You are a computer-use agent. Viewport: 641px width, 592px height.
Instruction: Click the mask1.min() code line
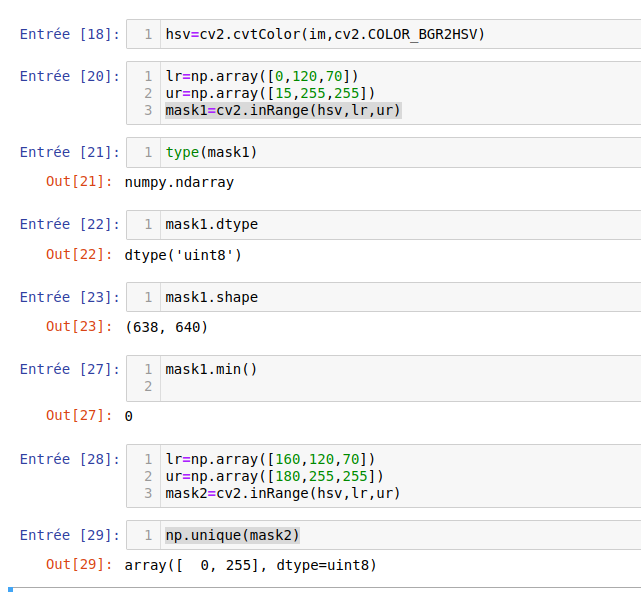[212, 369]
